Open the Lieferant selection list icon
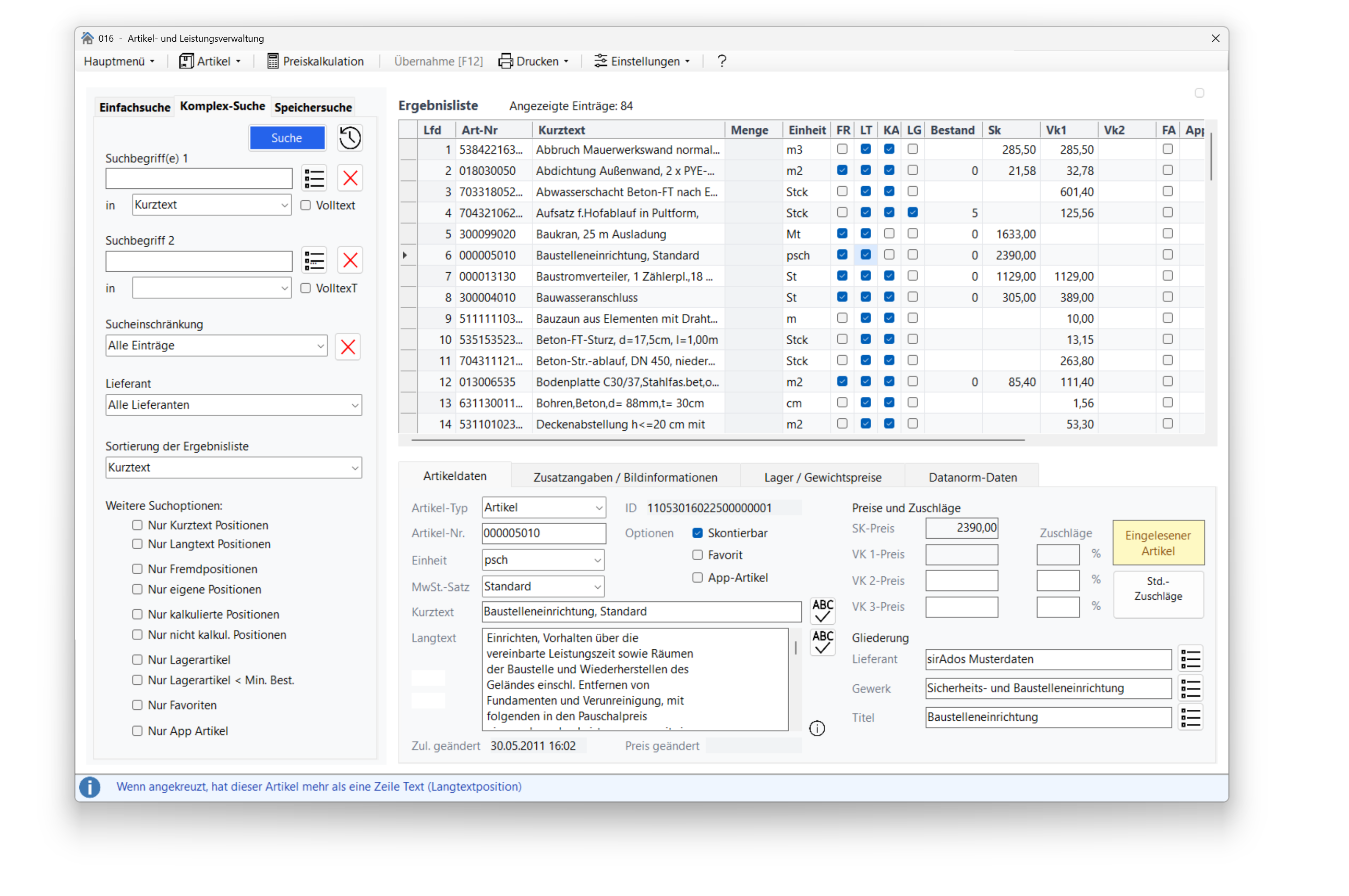 click(1190, 659)
